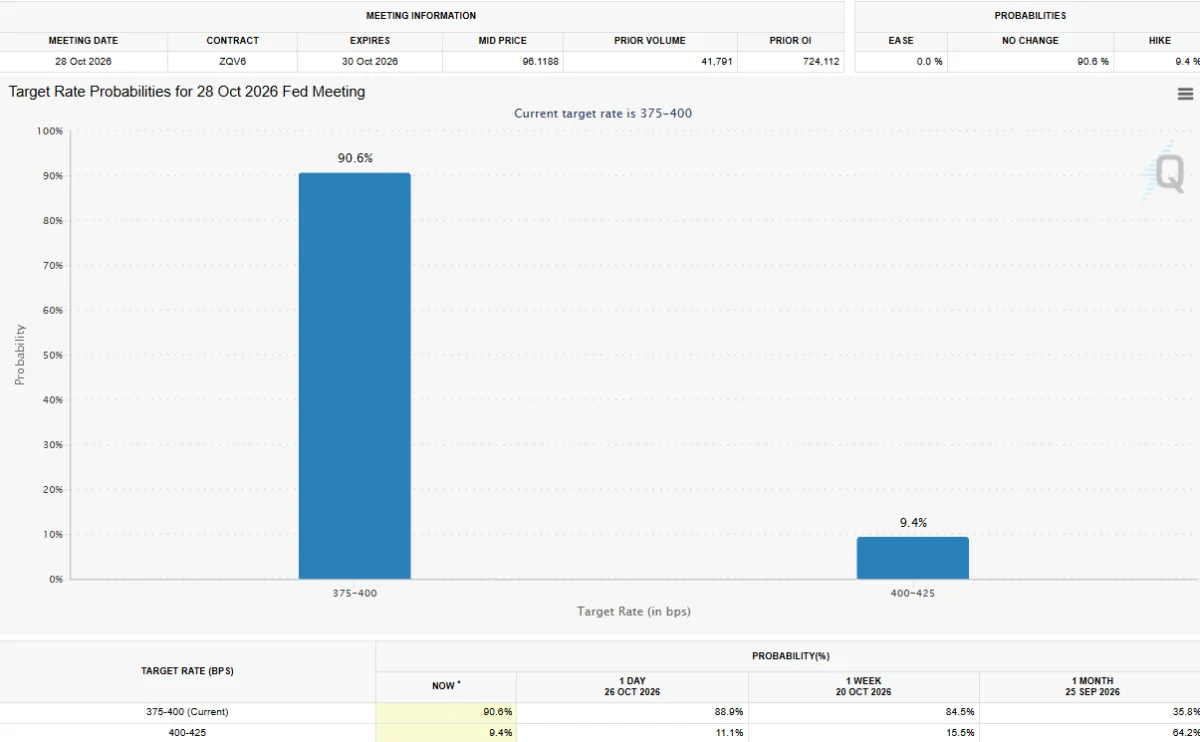Click the 'PRIOR VOLUME' column header
The width and height of the screenshot is (1200, 742).
tap(650, 41)
